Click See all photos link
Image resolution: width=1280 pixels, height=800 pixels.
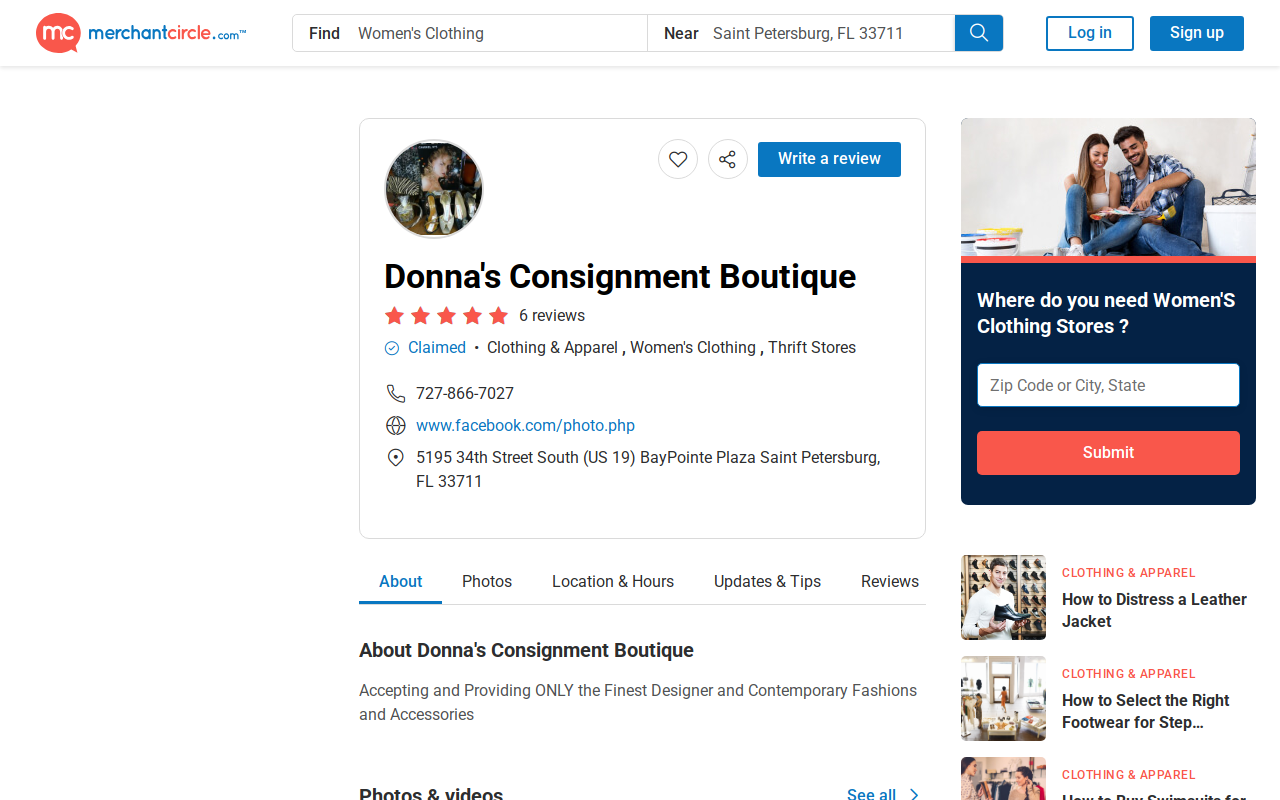pos(871,794)
